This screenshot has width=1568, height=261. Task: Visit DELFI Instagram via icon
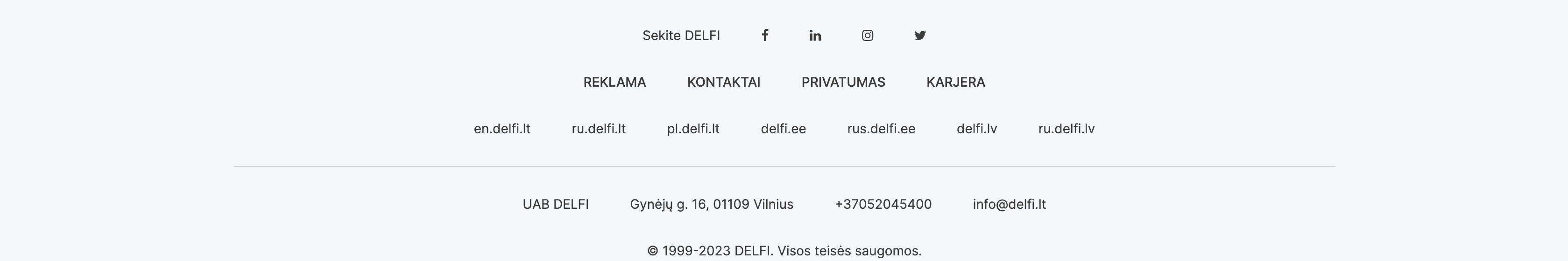click(x=868, y=35)
